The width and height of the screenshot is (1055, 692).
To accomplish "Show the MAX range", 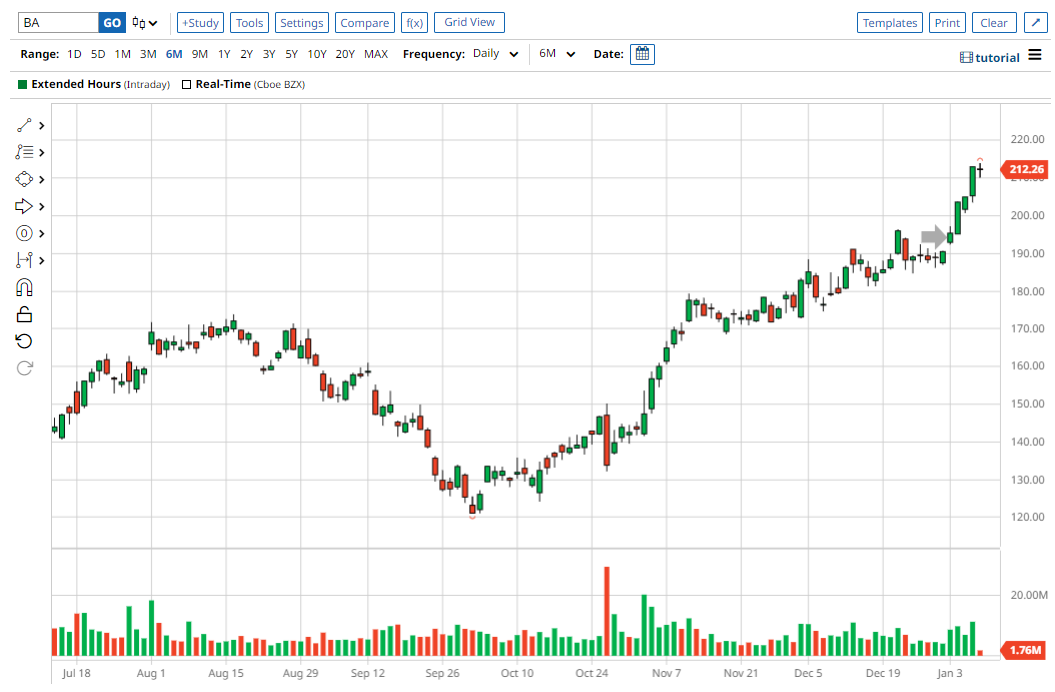I will click(376, 54).
